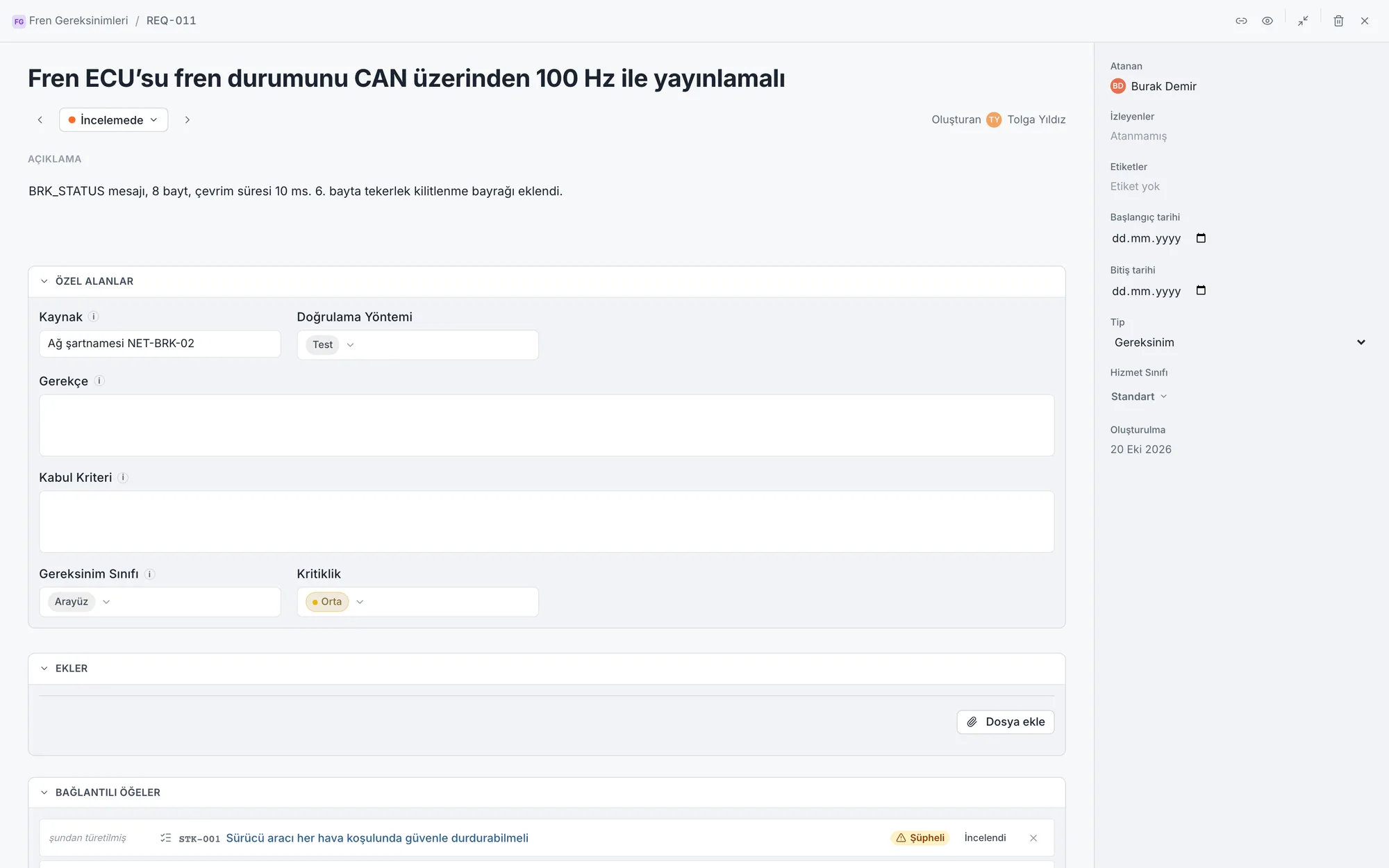Click the Gerekçe info icon
Screen dimensions: 1389x868
(x=99, y=381)
